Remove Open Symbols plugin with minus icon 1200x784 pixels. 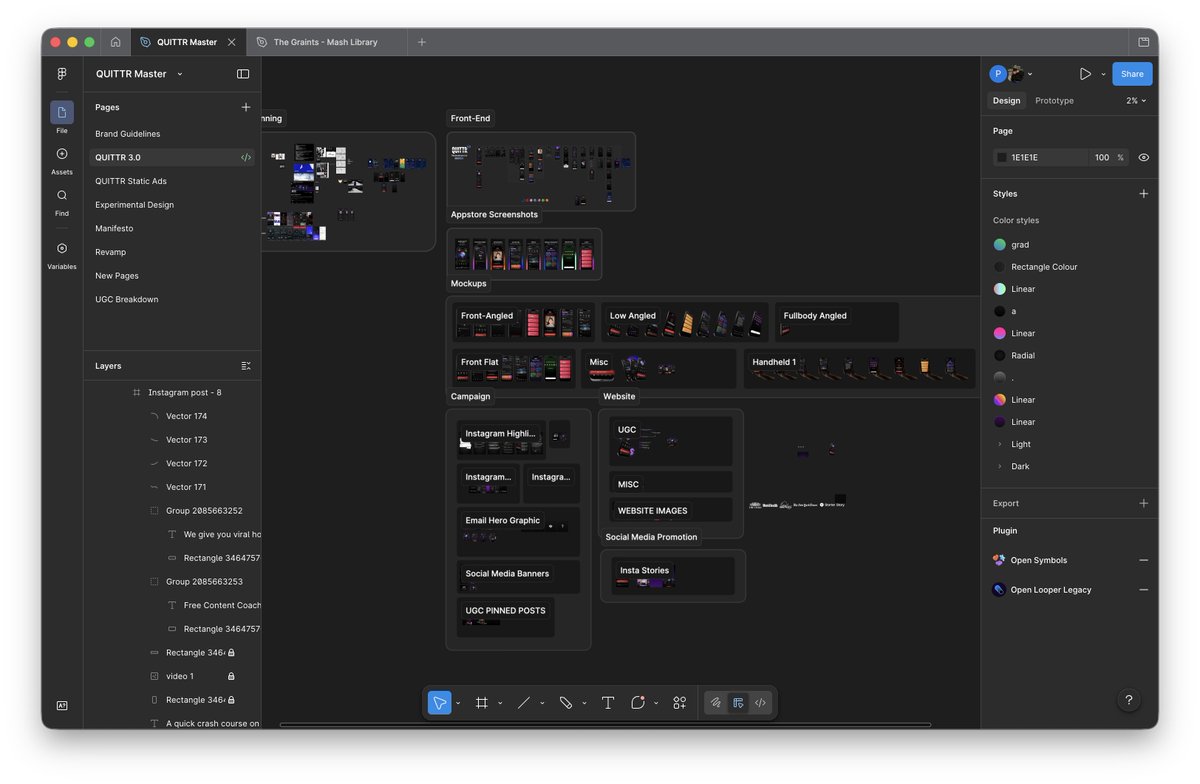pyautogui.click(x=1144, y=560)
